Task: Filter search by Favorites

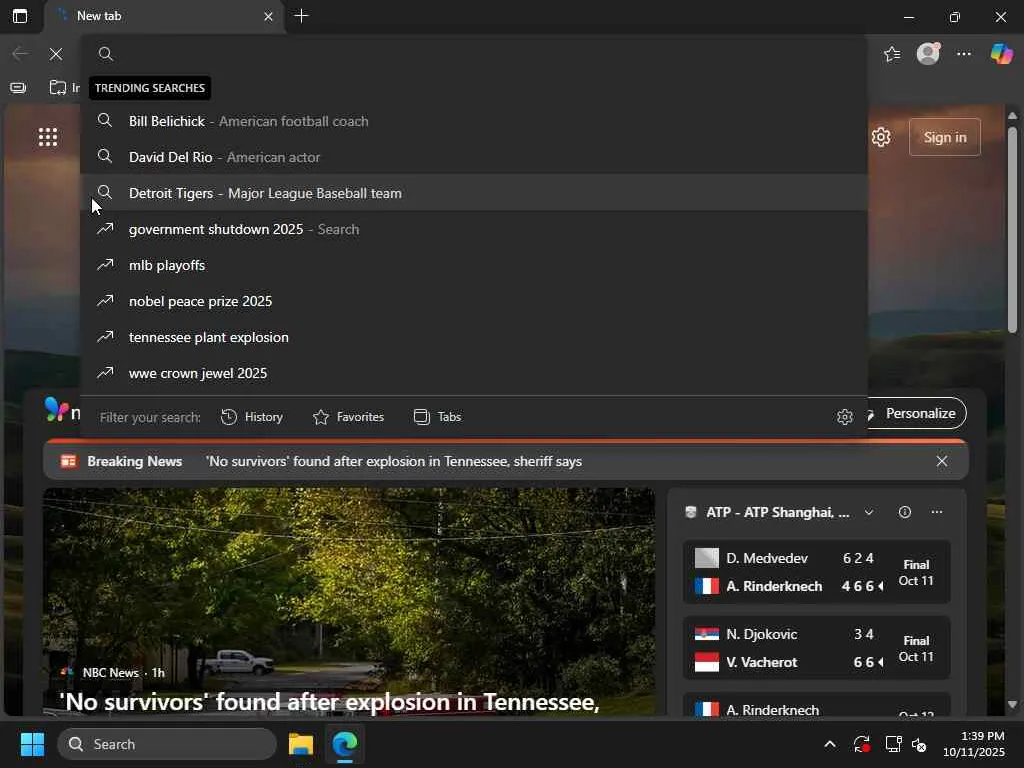Action: click(348, 417)
